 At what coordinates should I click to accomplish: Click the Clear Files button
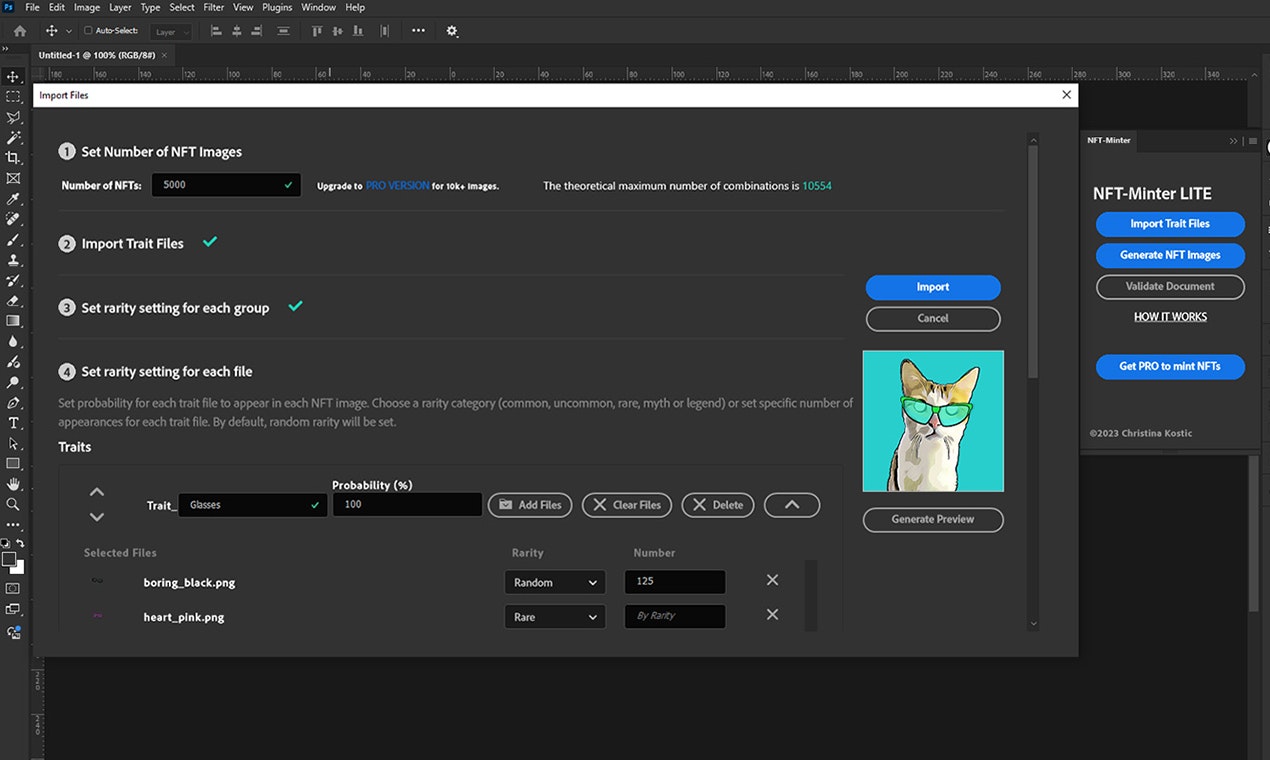click(x=627, y=505)
